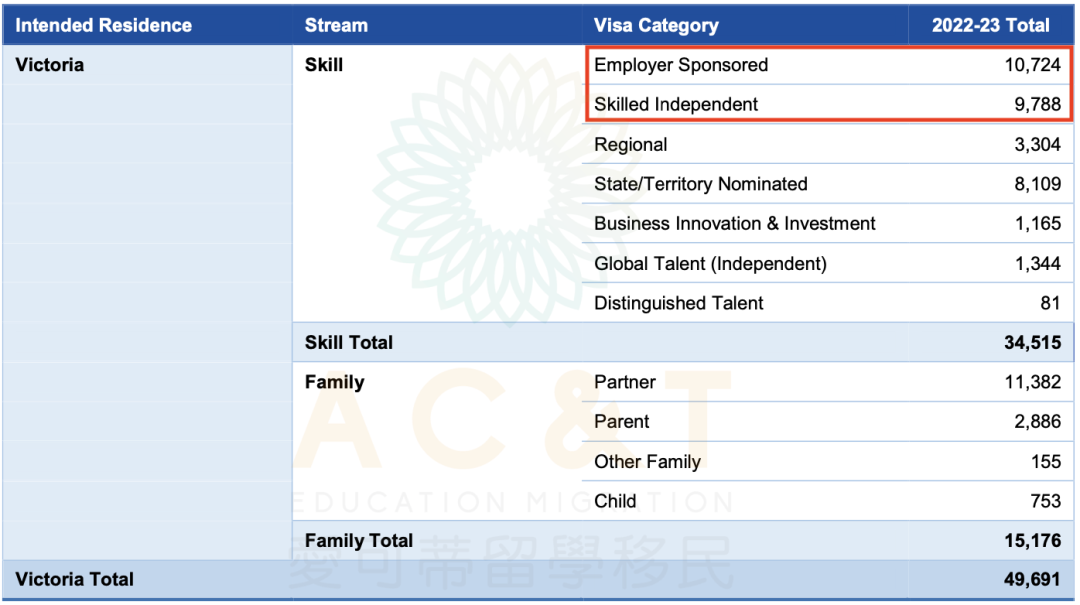Select Global Talent (Independent) cell

(710, 263)
